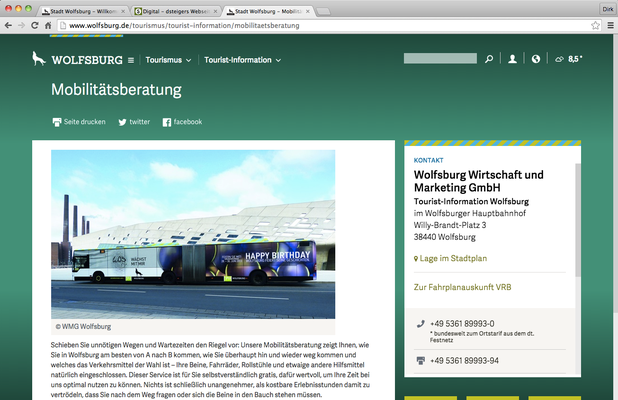Close the first Stadt Wolfsburg tab

point(123,11)
